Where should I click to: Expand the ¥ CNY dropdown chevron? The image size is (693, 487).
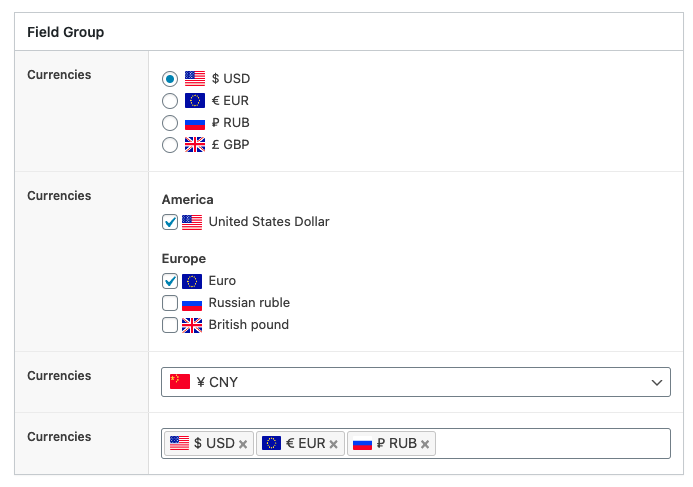tap(657, 382)
